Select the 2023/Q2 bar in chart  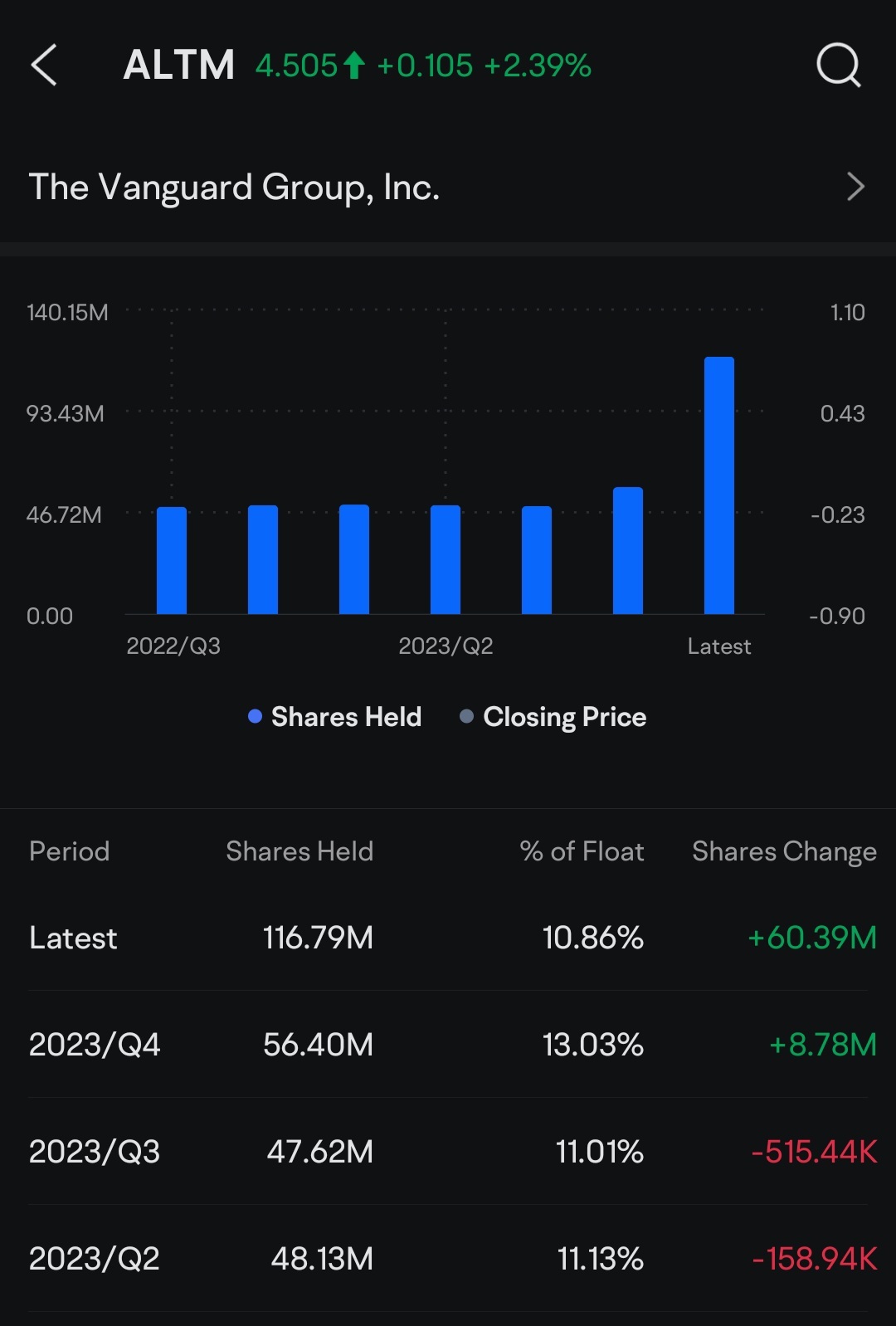click(446, 559)
